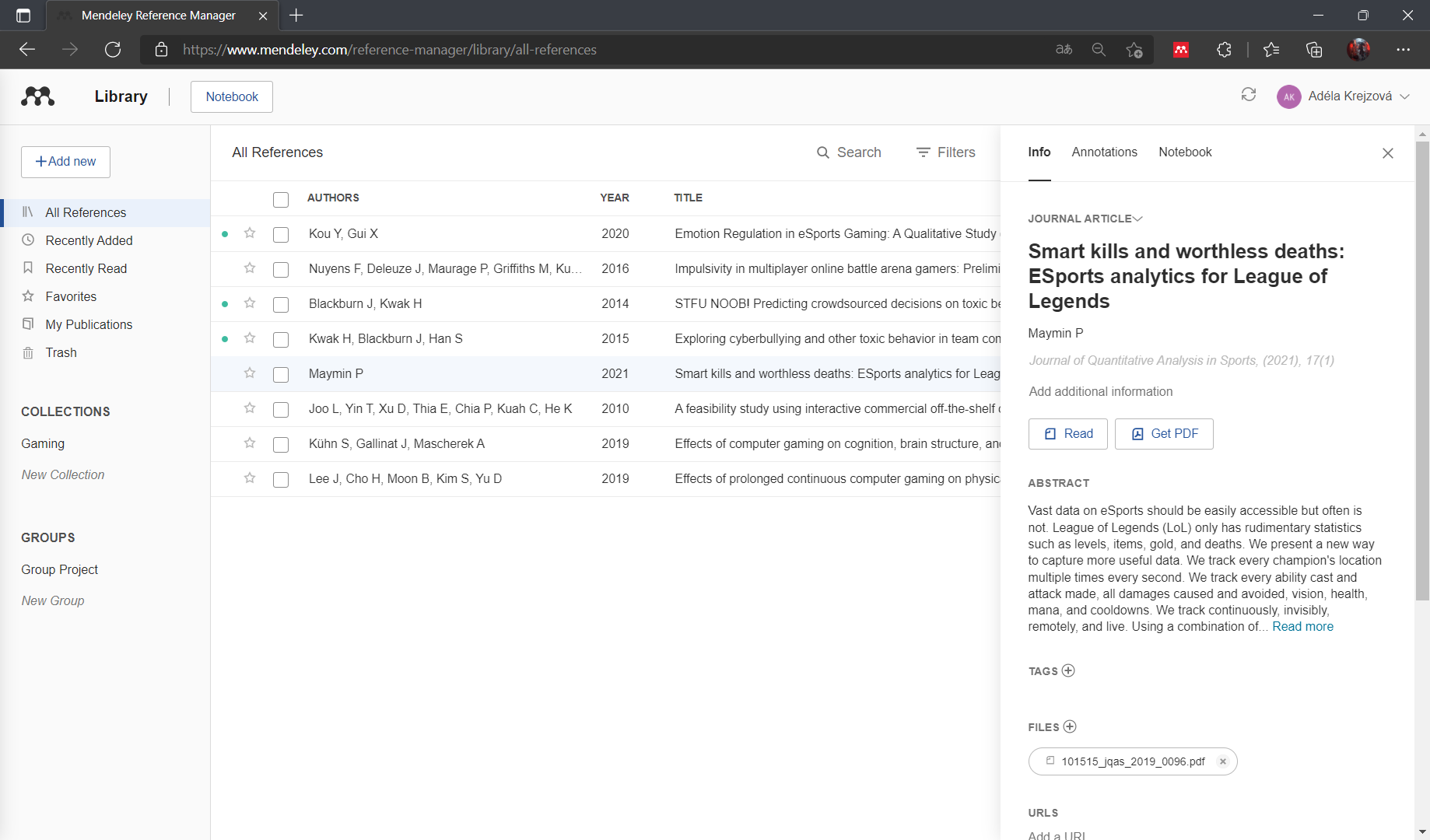Favorite the Kühn S reference
1430x840 pixels.
(250, 443)
